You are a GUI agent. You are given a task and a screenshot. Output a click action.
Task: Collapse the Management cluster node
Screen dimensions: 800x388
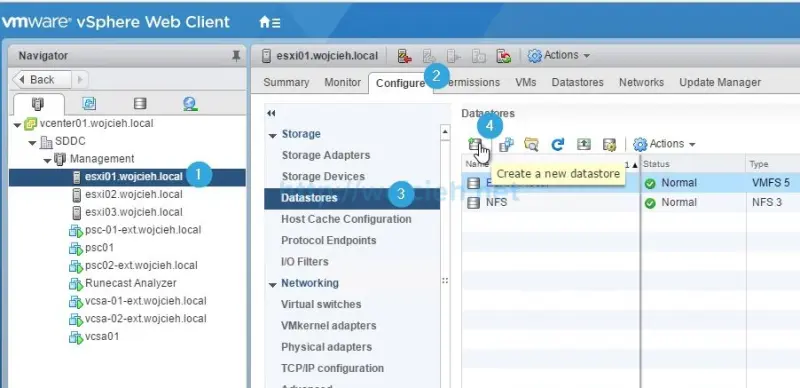coord(47,160)
